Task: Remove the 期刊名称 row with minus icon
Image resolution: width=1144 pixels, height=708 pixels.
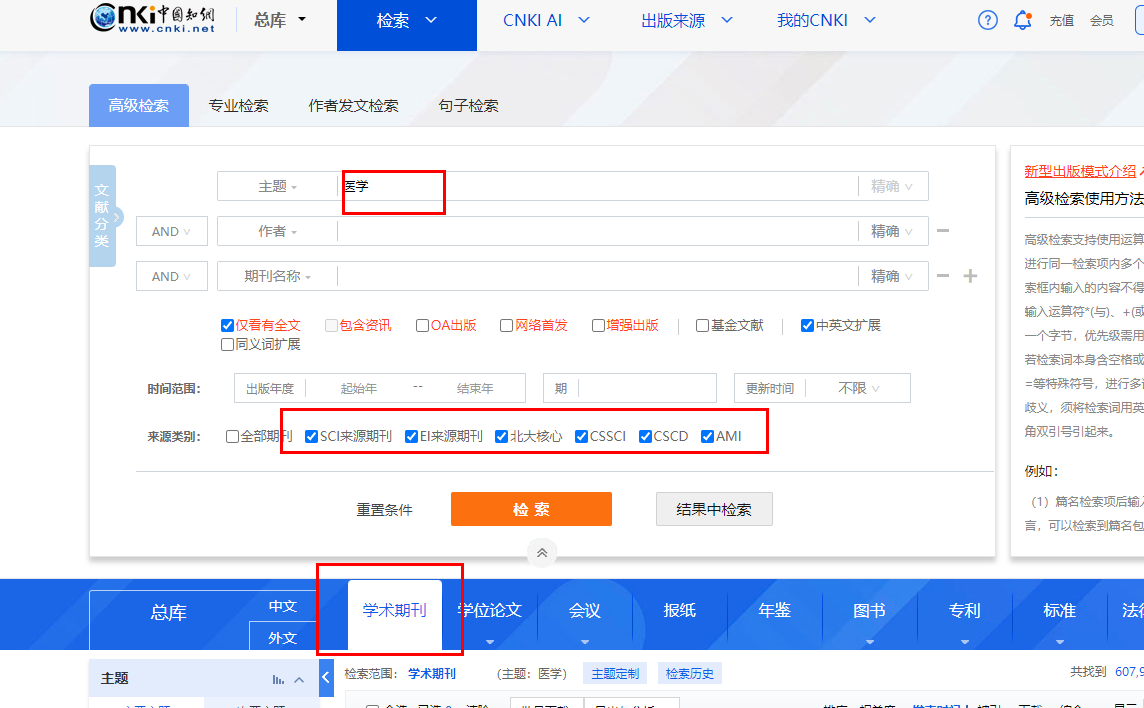Action: tap(942, 276)
